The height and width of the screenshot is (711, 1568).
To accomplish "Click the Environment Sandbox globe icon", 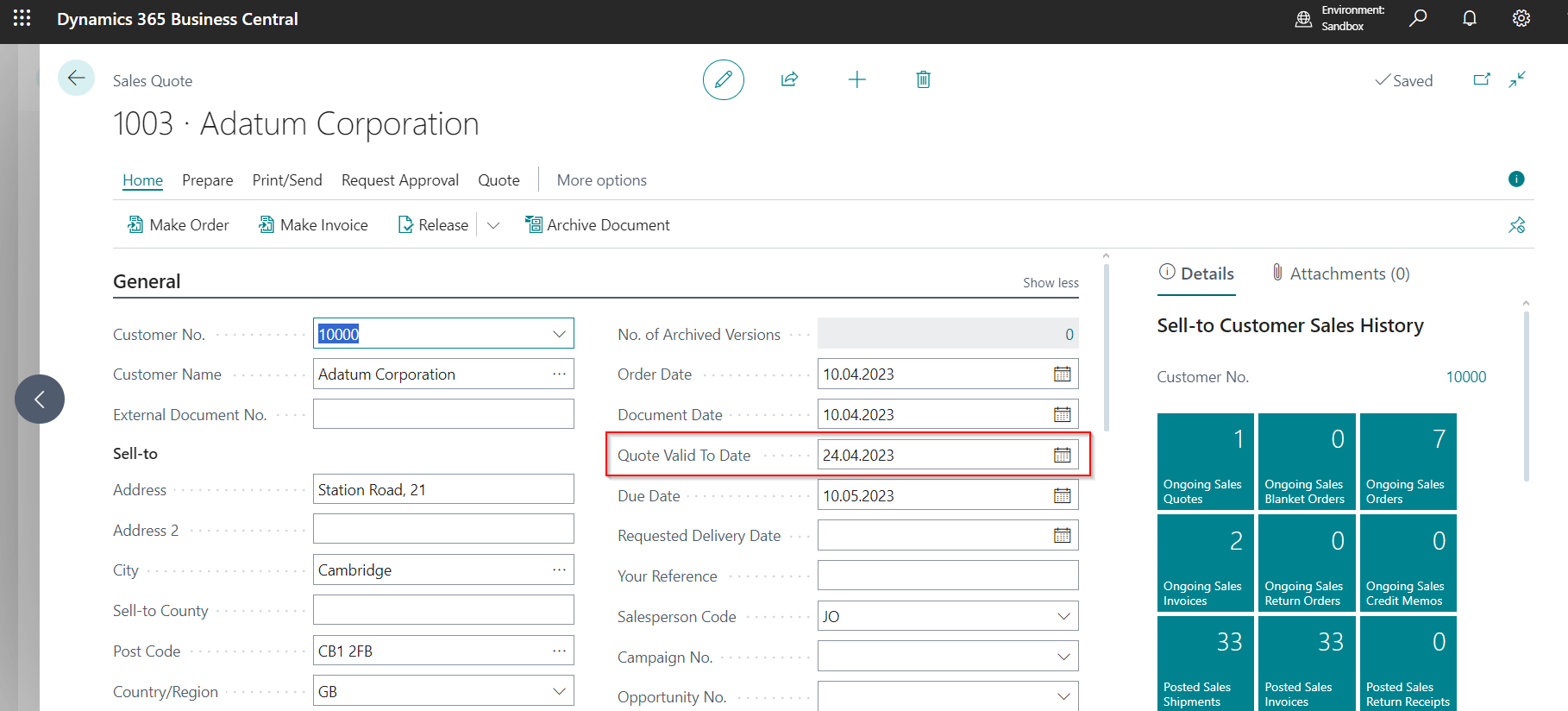I will click(x=1303, y=19).
